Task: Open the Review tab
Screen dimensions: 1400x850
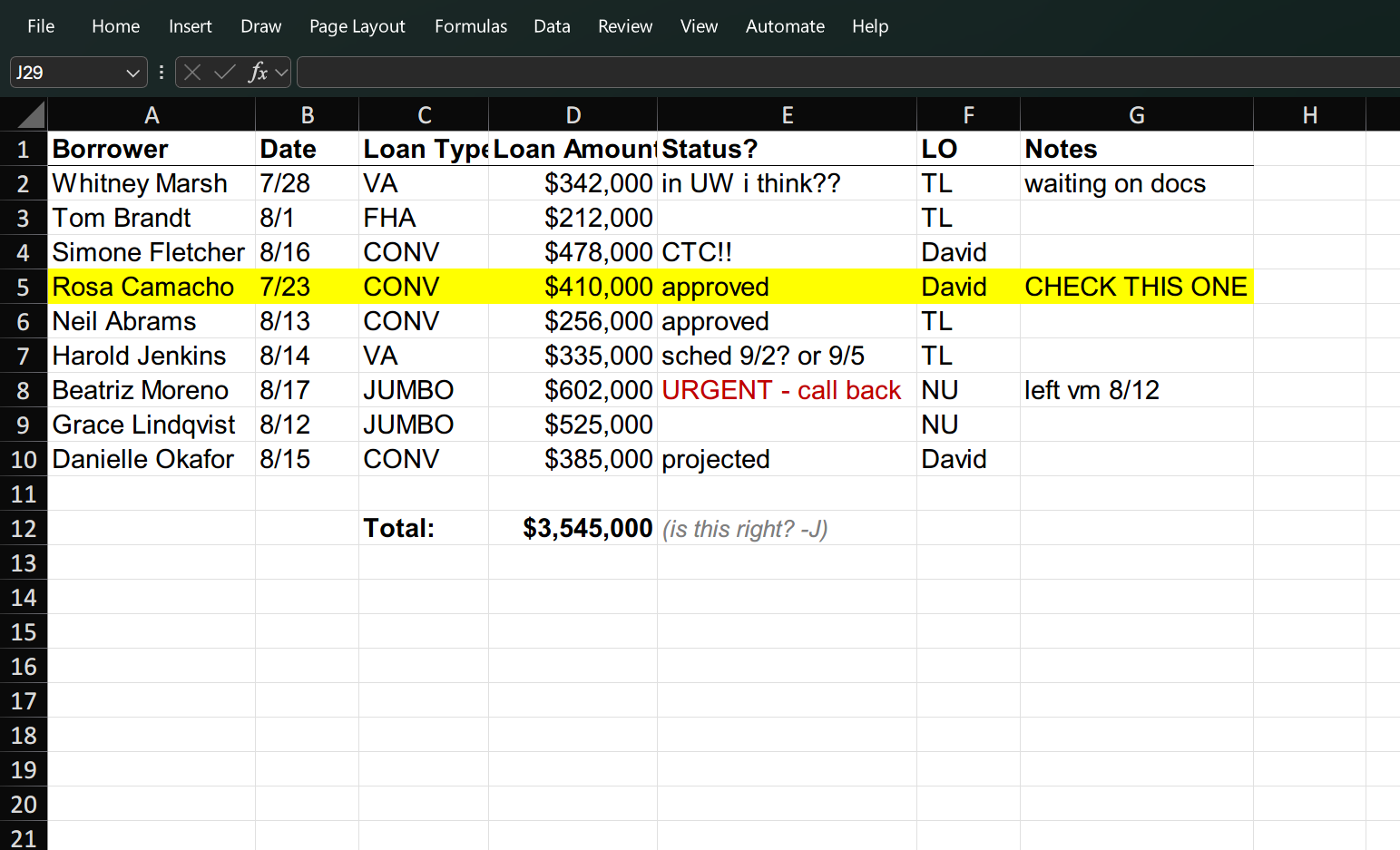Action: point(625,26)
